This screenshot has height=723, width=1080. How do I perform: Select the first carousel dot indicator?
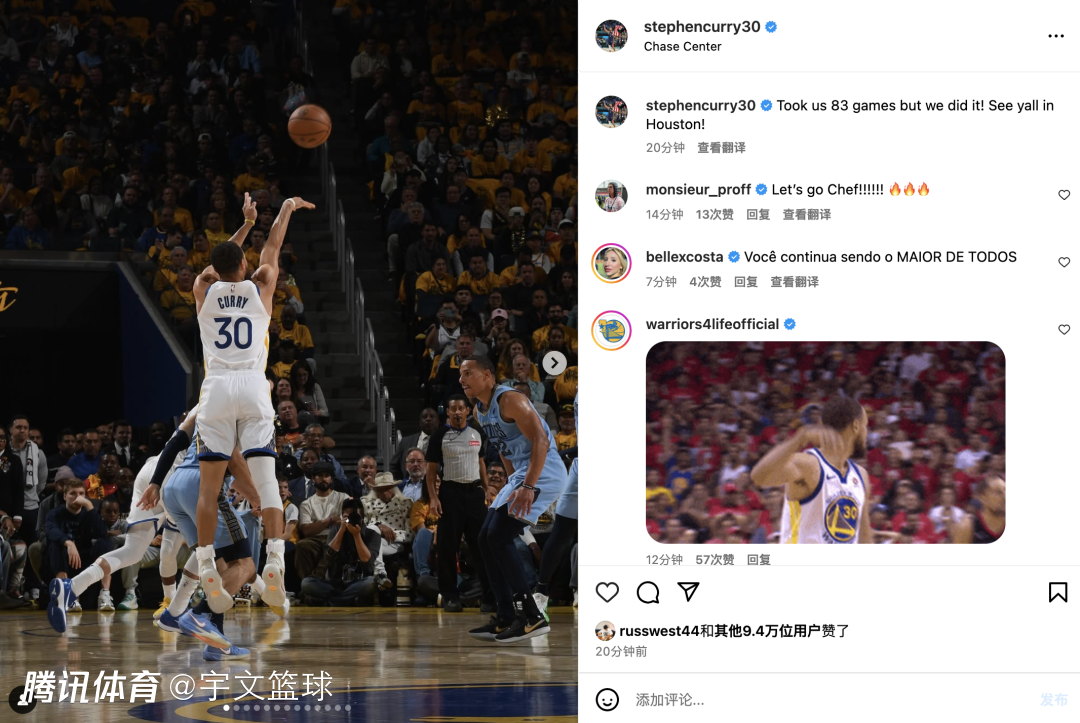point(227,708)
